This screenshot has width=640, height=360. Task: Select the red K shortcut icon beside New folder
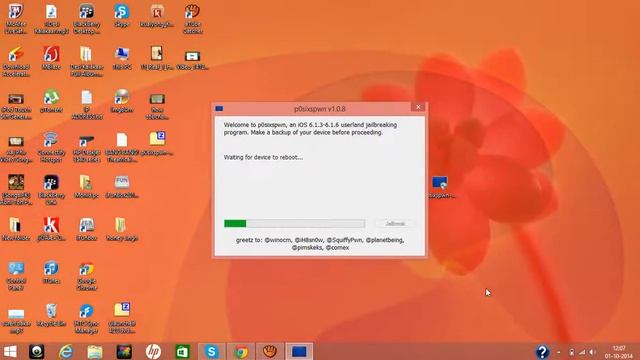coord(51,229)
